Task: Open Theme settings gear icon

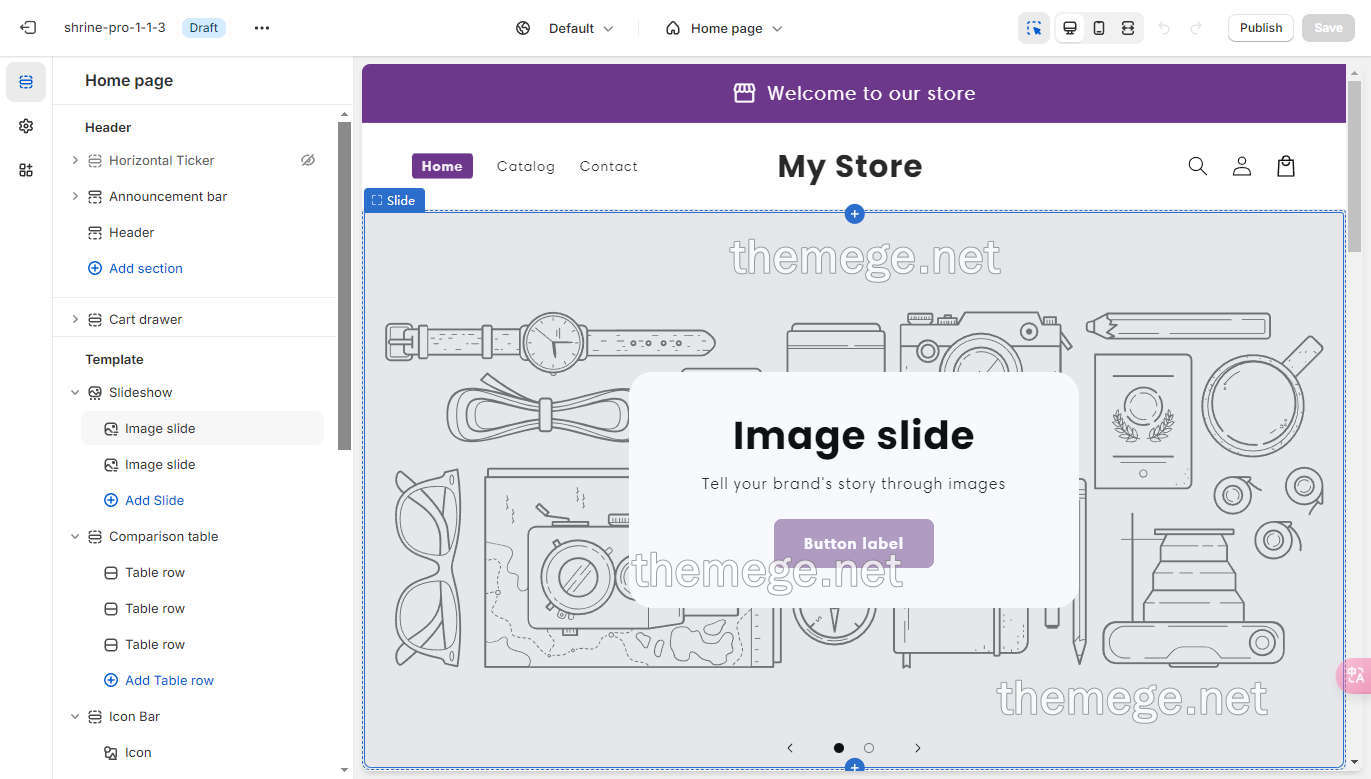Action: coord(26,126)
